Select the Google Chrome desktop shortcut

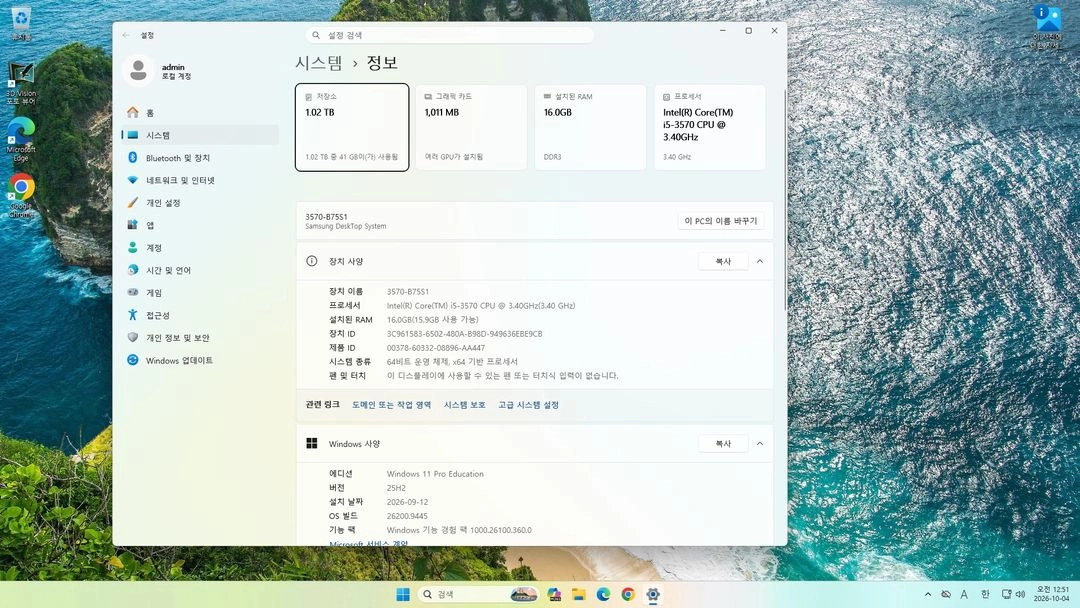tap(21, 196)
